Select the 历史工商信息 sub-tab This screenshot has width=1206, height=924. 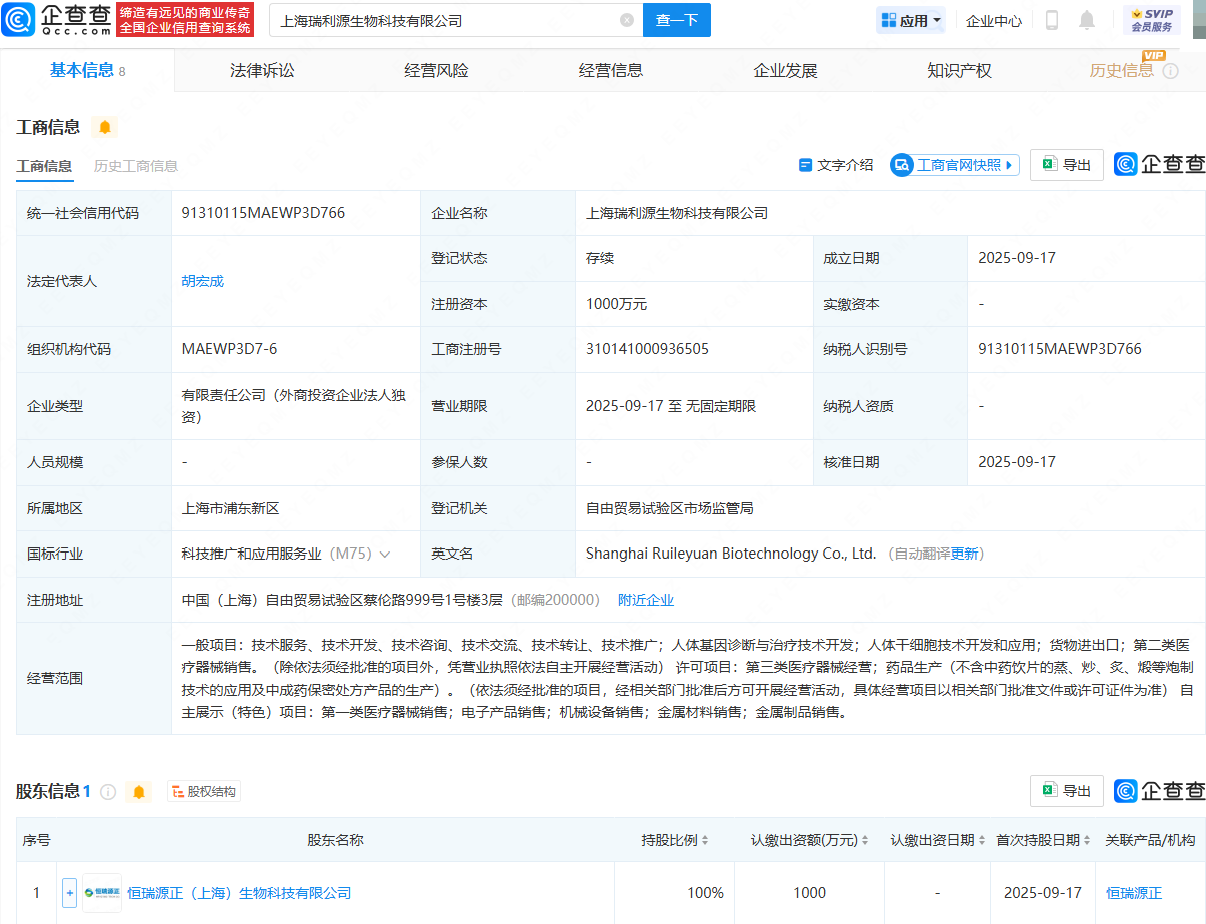136,166
